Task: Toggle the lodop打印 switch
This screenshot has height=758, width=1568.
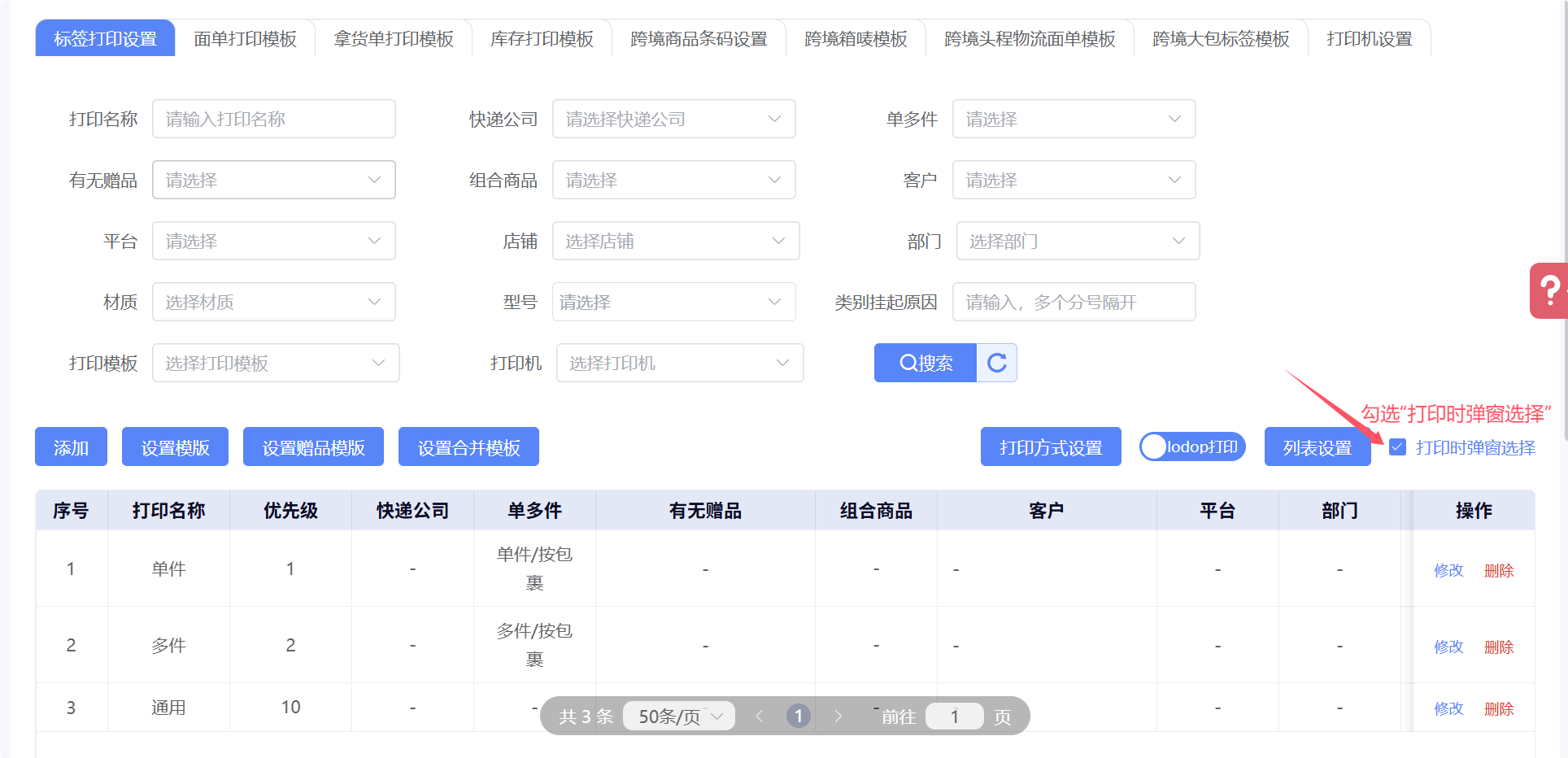Action: 1192,447
